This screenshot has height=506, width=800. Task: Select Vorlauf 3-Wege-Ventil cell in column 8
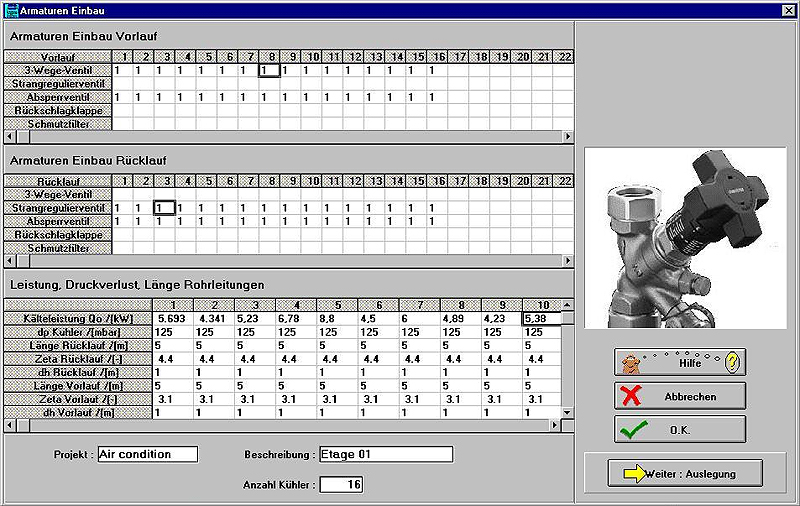click(270, 71)
